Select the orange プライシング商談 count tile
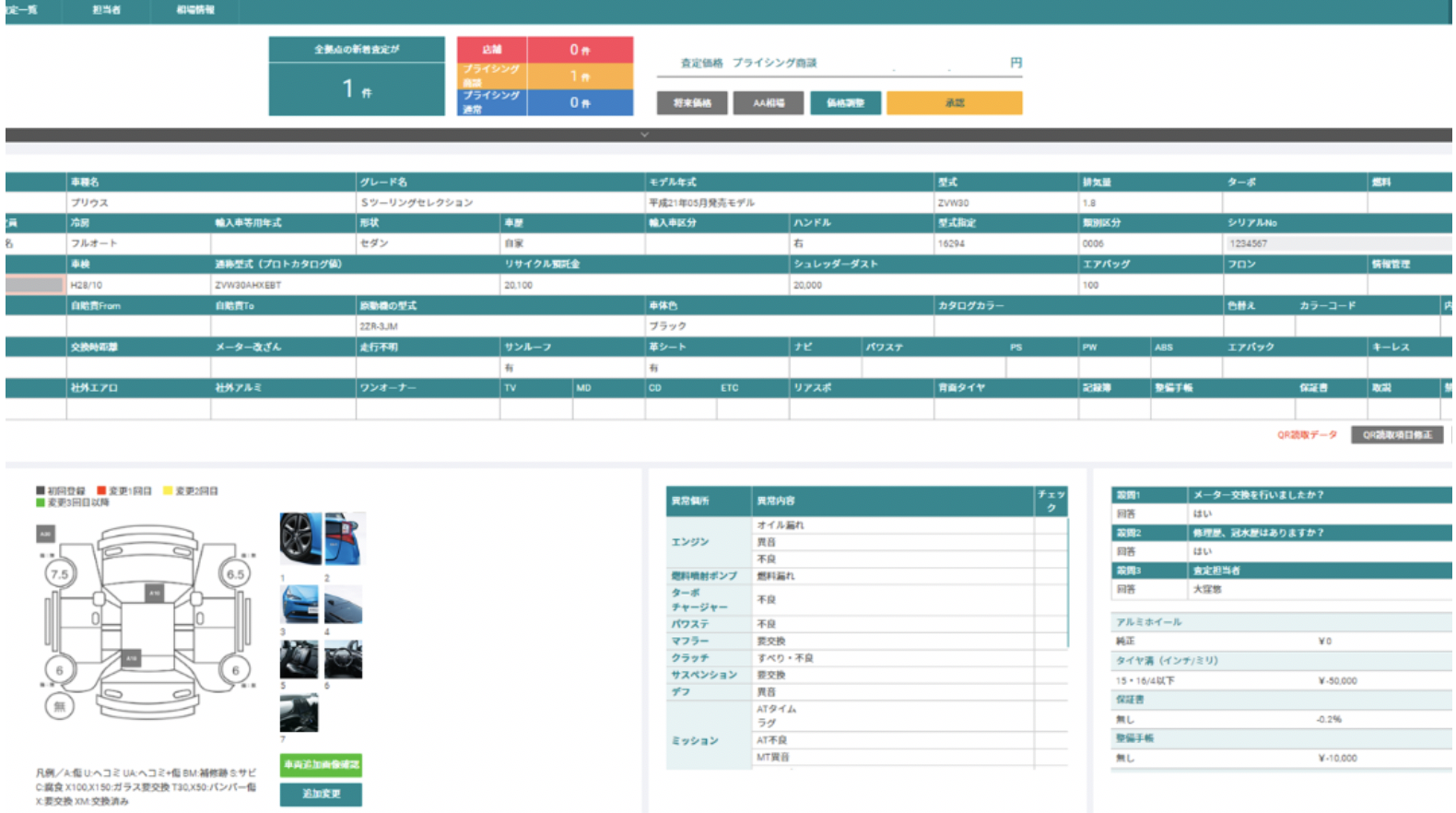 [545, 77]
